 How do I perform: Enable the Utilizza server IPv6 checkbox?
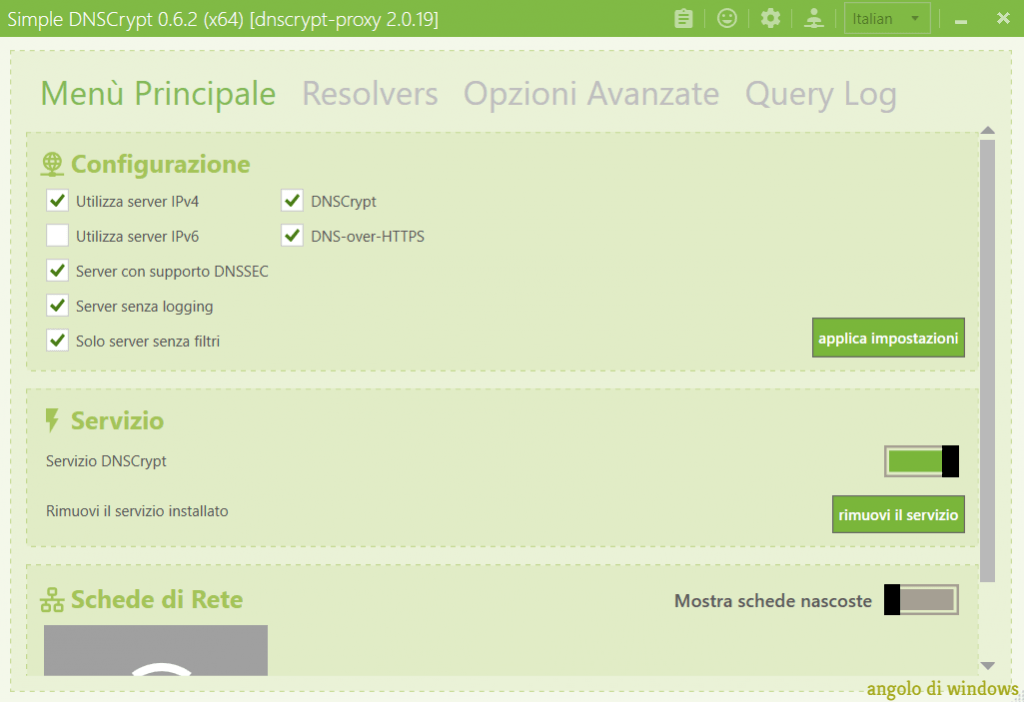pos(57,236)
